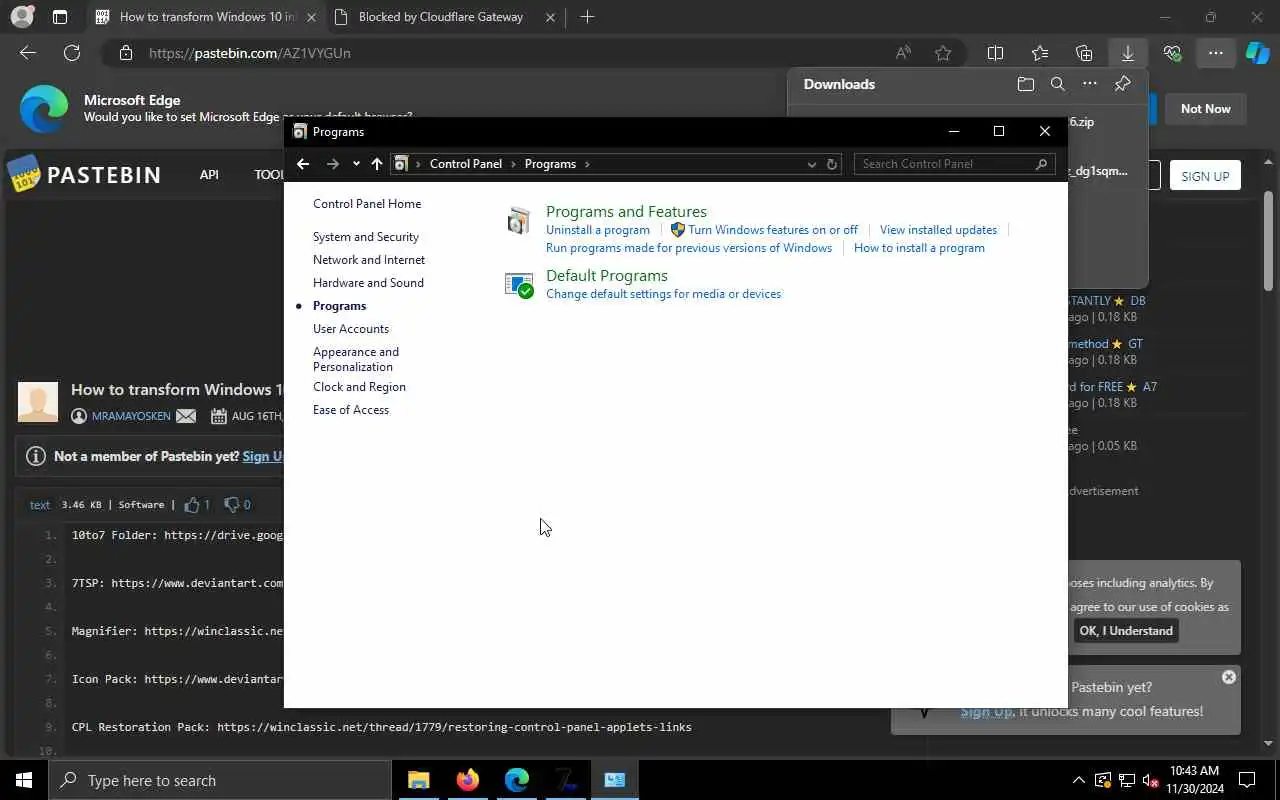Click forward arrow in Control Panel

pyautogui.click(x=333, y=164)
